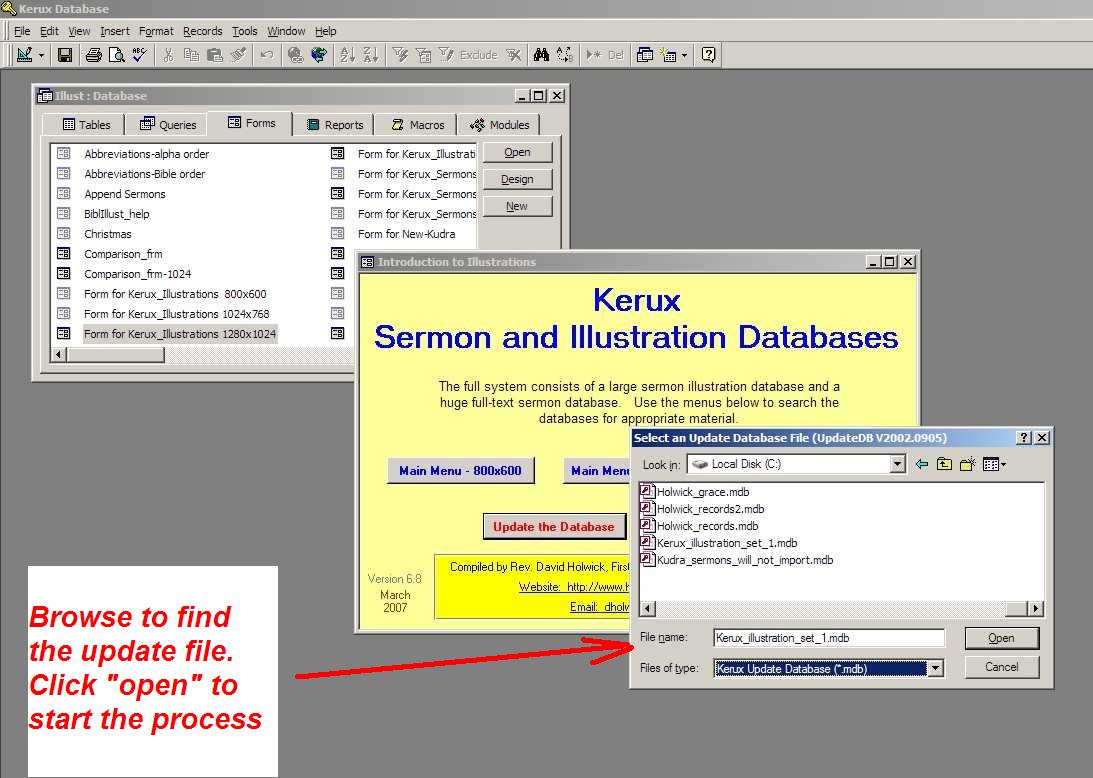Click the Web Toolbar globe icon
Viewport: 1093px width, 778px height.
point(319,55)
